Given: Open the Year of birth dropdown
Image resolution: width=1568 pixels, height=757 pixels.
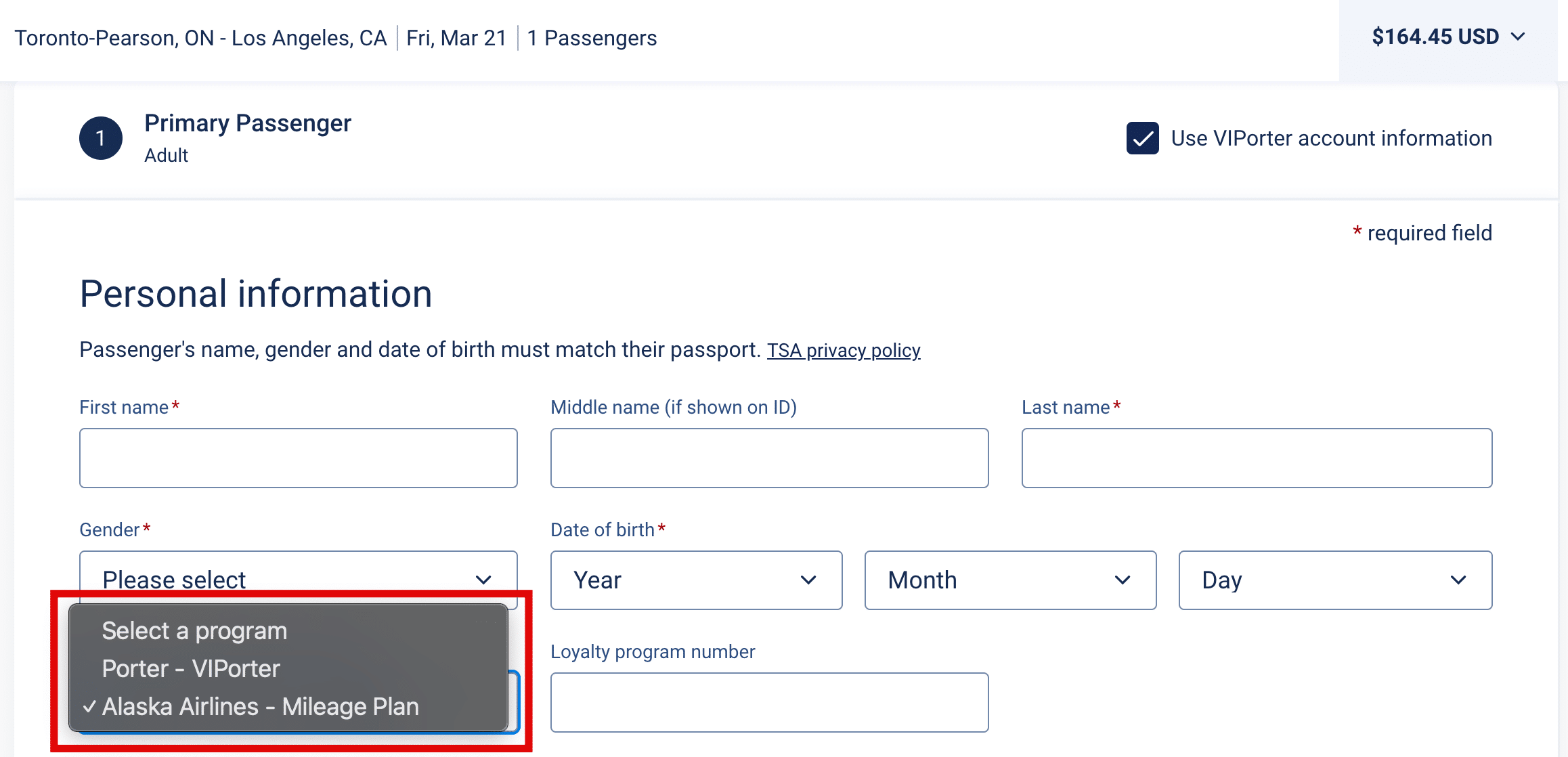Looking at the screenshot, I should pos(696,580).
